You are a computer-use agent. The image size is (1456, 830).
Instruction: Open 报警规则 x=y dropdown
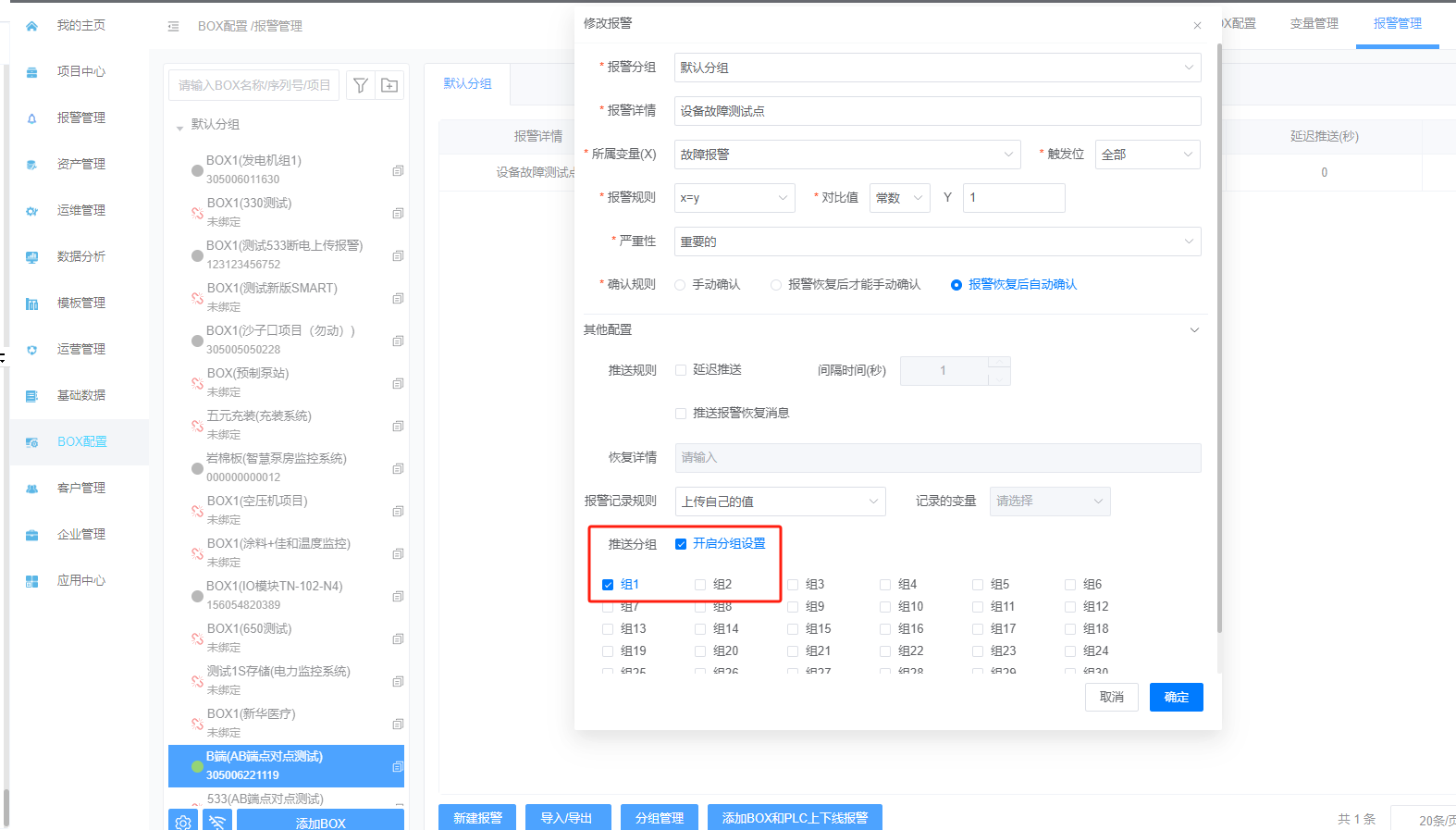[x=734, y=198]
